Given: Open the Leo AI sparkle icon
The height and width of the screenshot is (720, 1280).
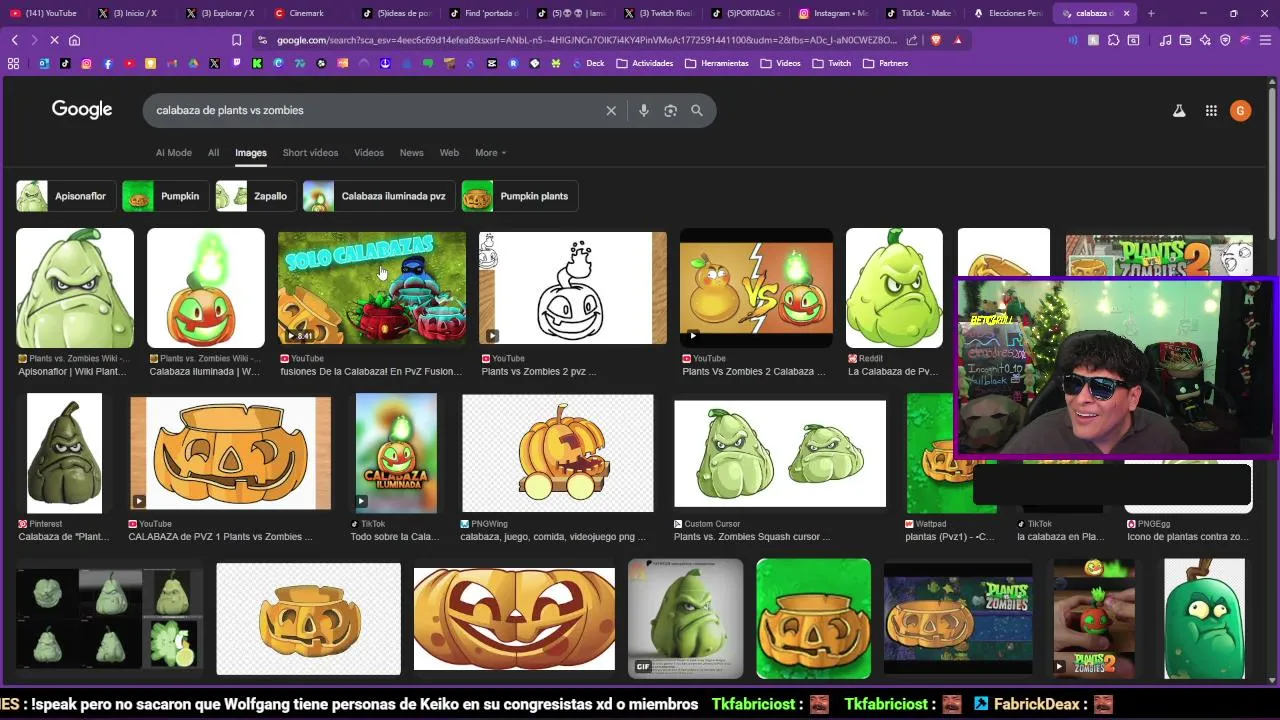Looking at the screenshot, I should 1205,40.
